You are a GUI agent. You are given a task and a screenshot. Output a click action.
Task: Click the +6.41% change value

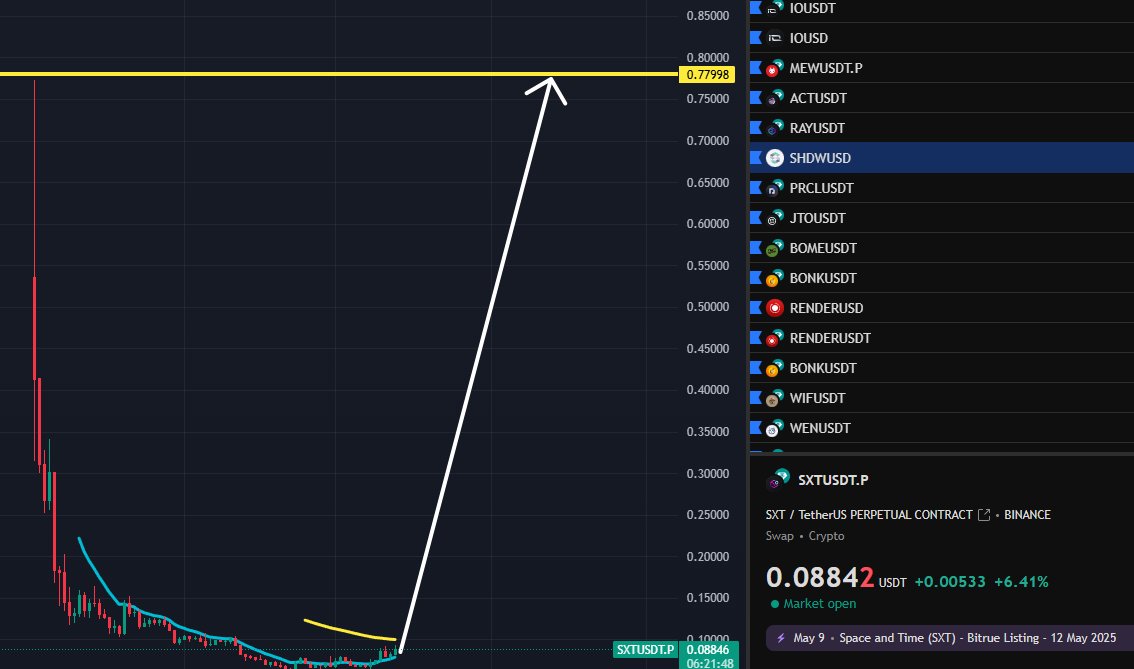[1021, 581]
